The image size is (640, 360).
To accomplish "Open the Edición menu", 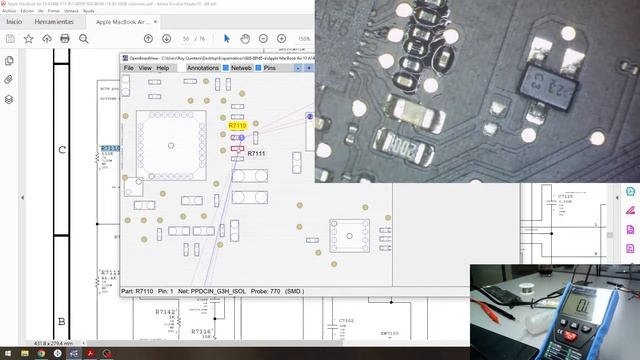I will pos(27,11).
